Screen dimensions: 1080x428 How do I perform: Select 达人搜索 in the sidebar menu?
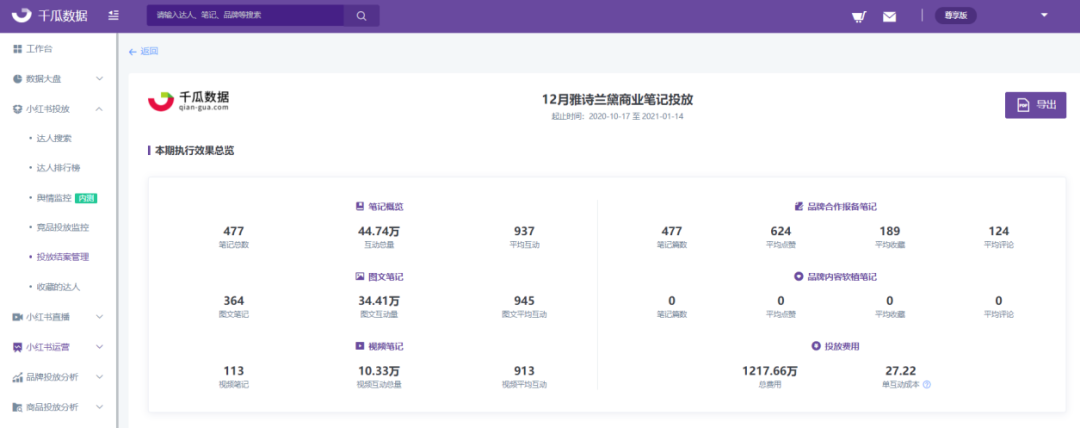(x=54, y=139)
